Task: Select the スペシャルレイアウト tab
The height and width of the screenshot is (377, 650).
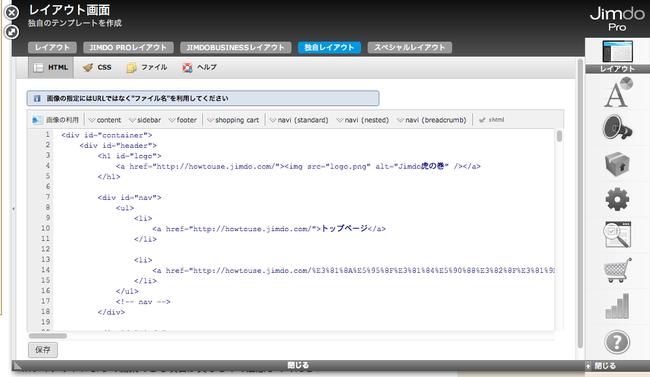Action: coord(410,47)
